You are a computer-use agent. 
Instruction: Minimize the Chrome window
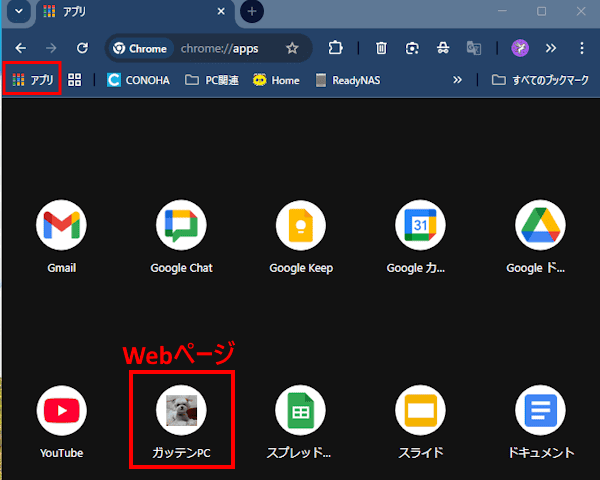tap(502, 11)
